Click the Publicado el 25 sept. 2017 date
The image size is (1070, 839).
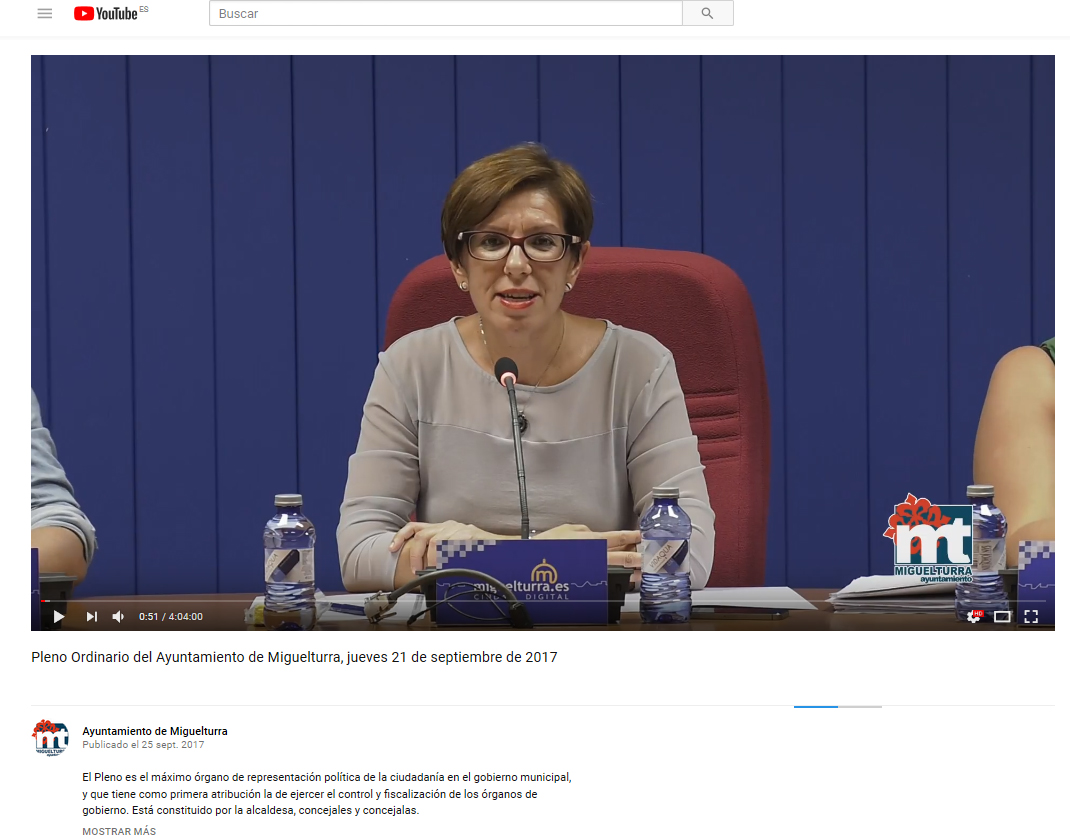[x=143, y=745]
